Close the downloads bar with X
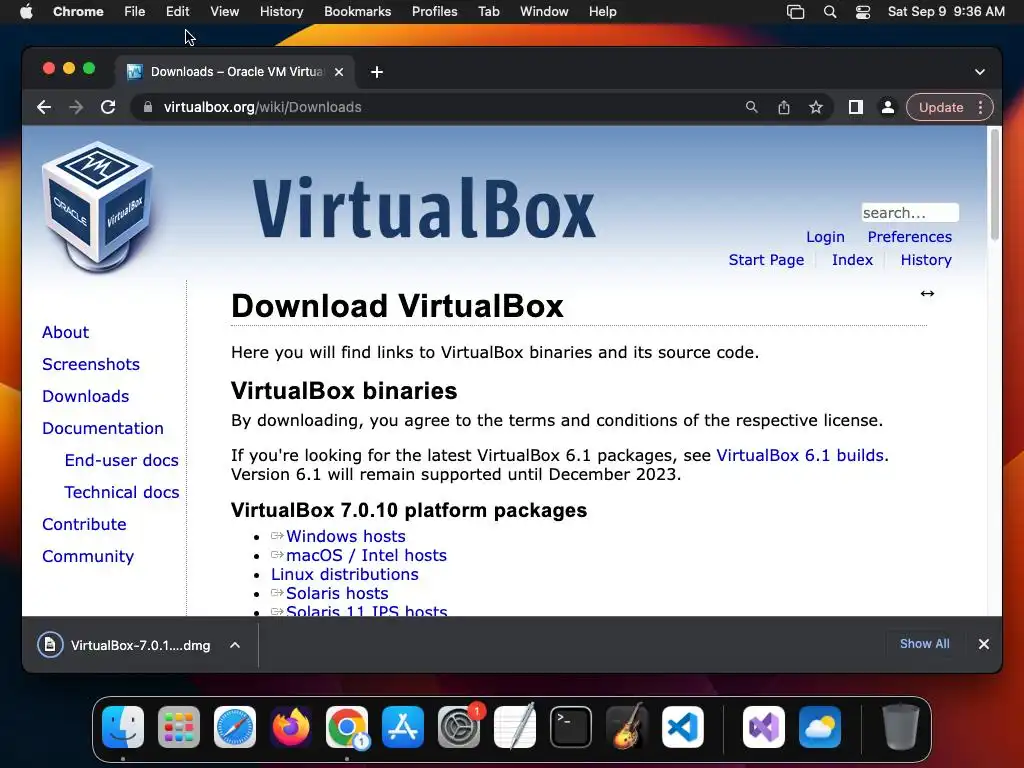The image size is (1024, 768). click(x=984, y=644)
